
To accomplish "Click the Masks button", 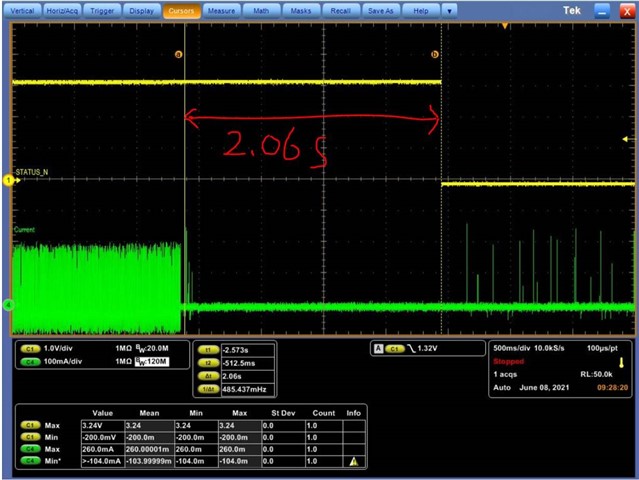I will pos(301,11).
